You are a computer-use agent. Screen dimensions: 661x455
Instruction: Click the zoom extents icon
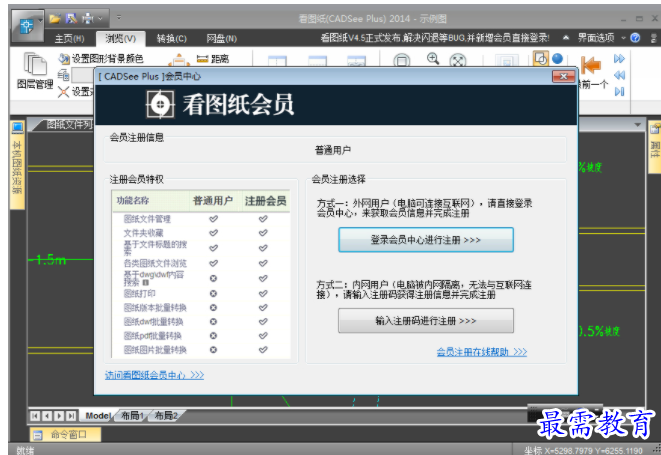458,60
